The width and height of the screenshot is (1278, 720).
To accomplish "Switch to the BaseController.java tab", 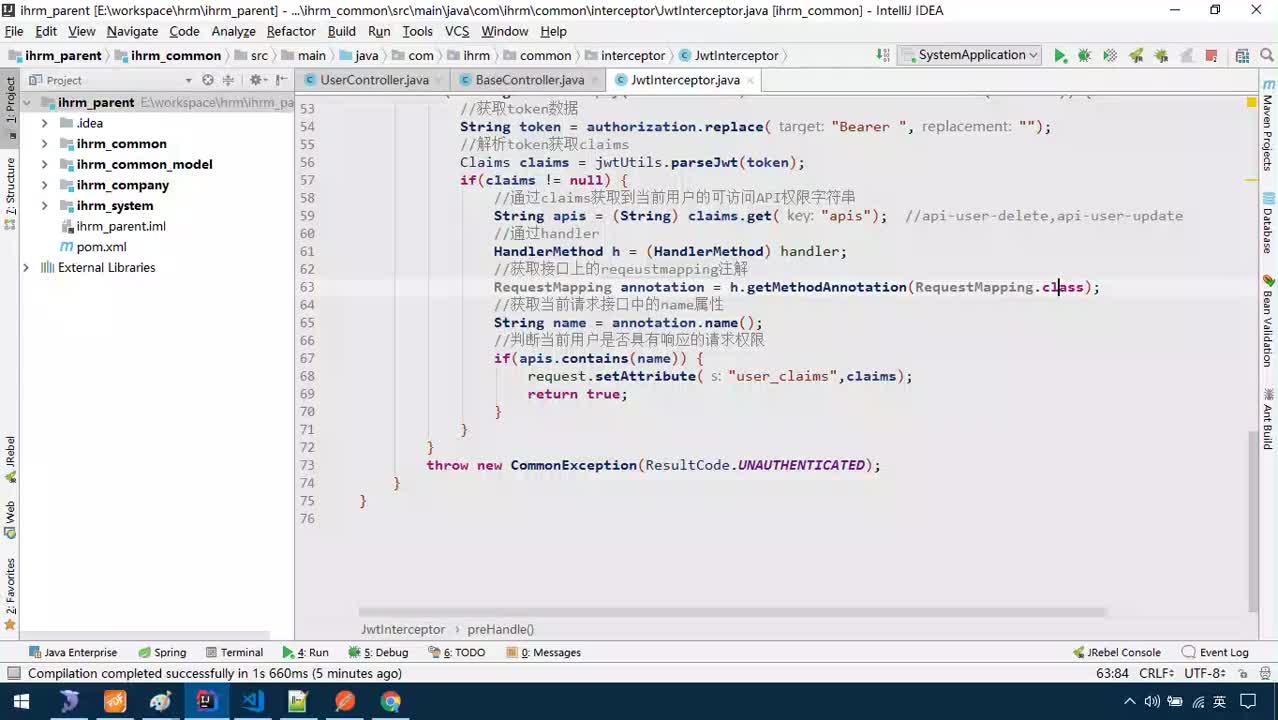I will (x=530, y=80).
